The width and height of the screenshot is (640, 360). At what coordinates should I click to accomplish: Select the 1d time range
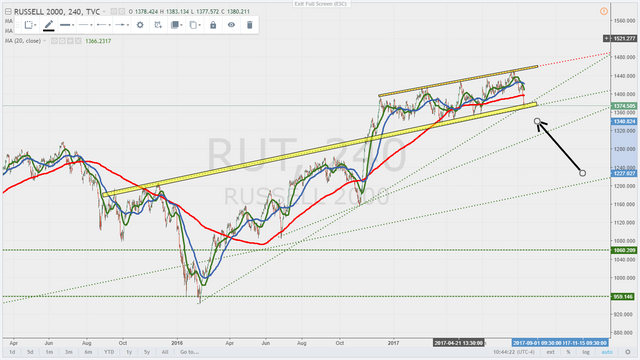click(12, 352)
